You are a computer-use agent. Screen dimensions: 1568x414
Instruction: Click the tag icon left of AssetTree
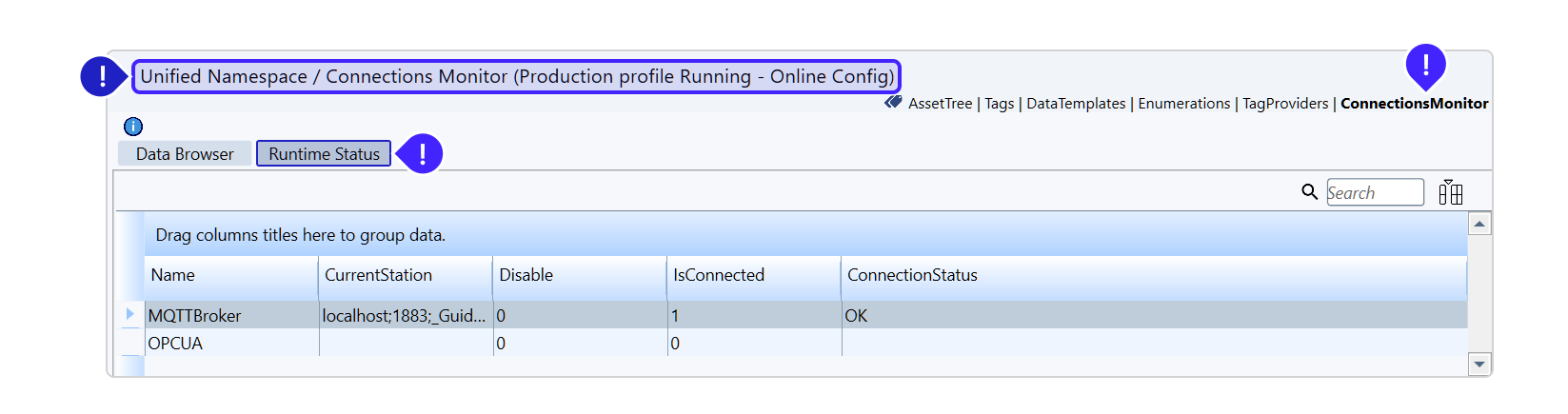pos(893,103)
